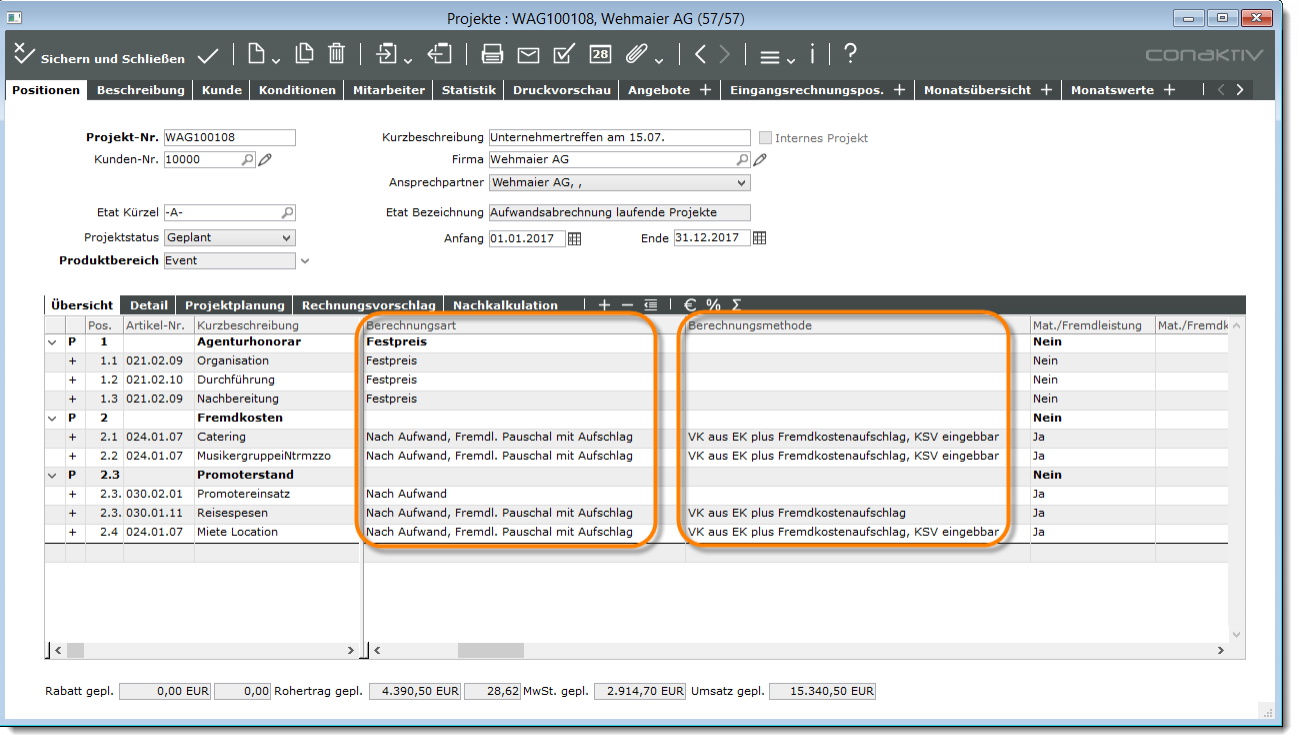Click the print icon in the toolbar
This screenshot has width=1298, height=742.
tap(492, 54)
